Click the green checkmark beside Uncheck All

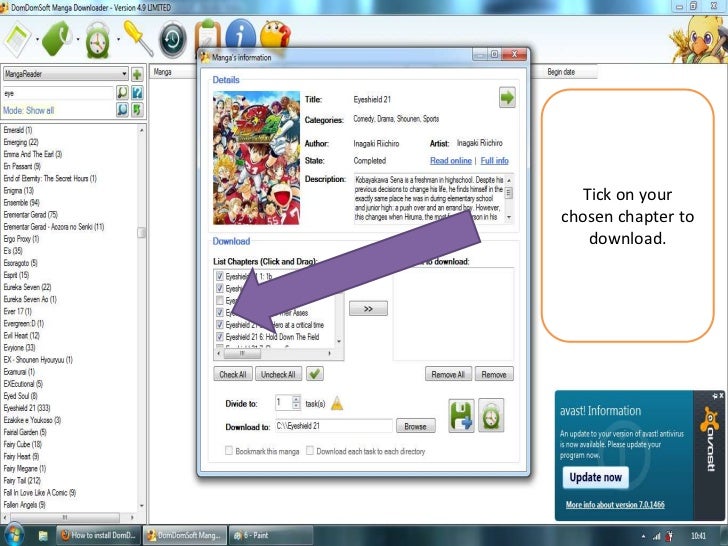point(315,374)
